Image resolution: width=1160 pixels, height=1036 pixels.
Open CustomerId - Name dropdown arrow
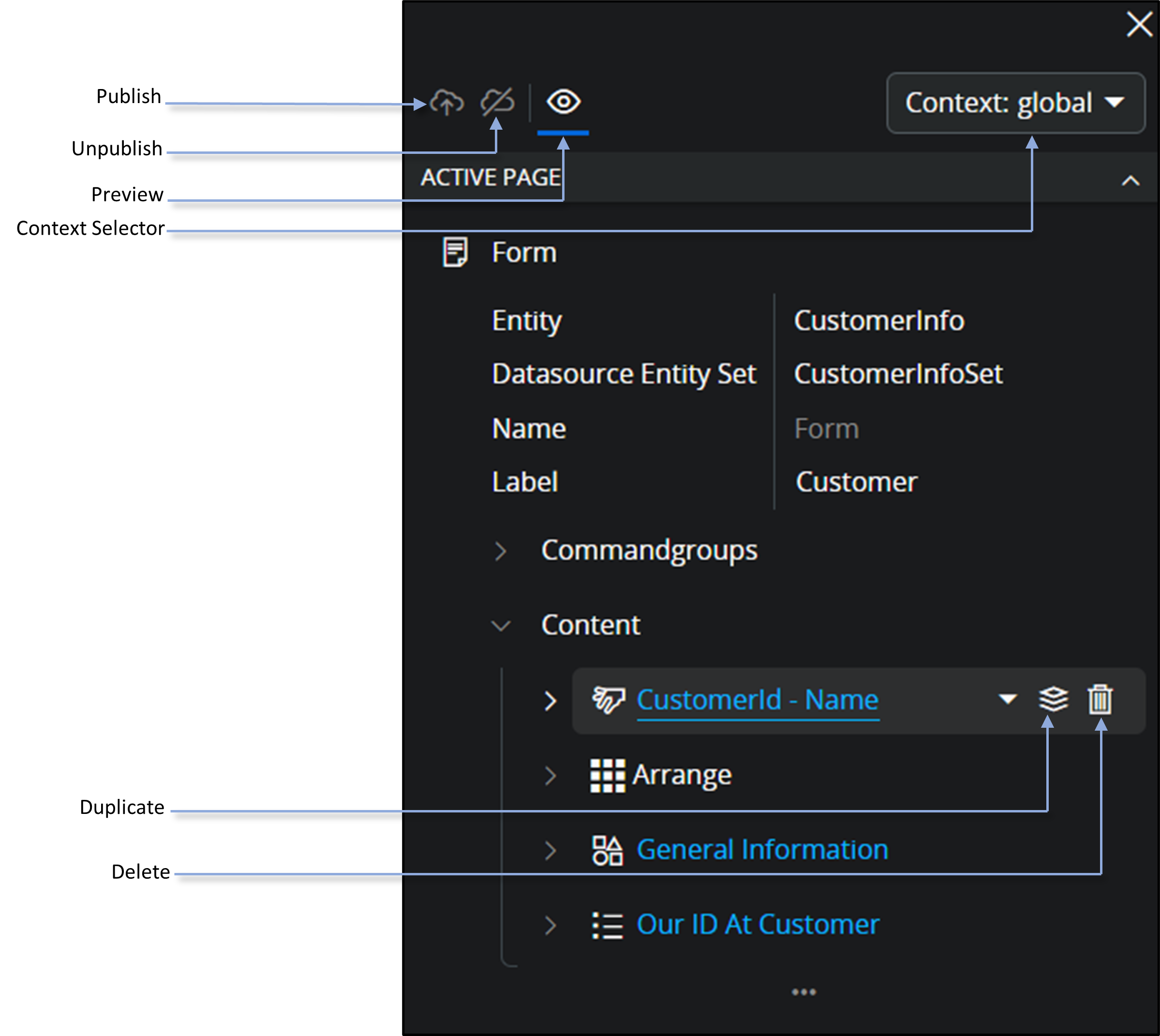point(1008,698)
